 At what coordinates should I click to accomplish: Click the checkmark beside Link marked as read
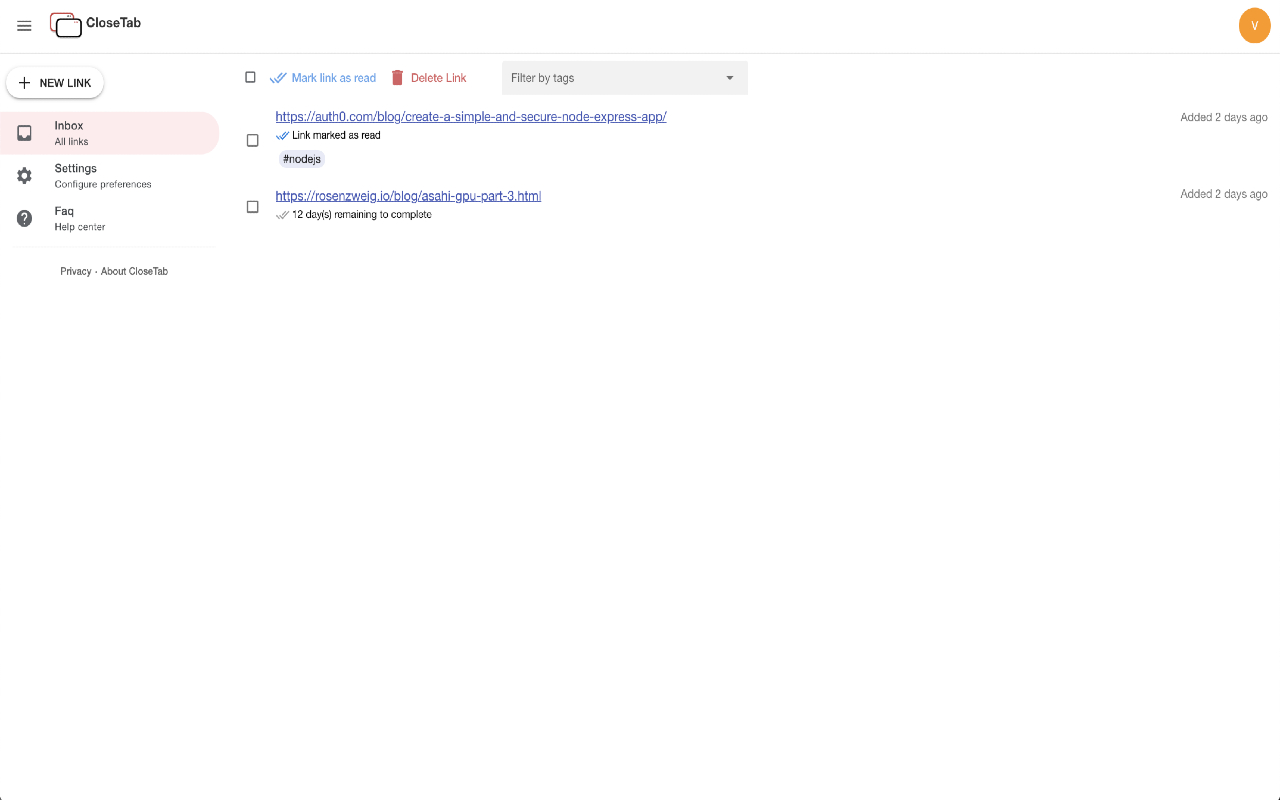pyautogui.click(x=283, y=135)
